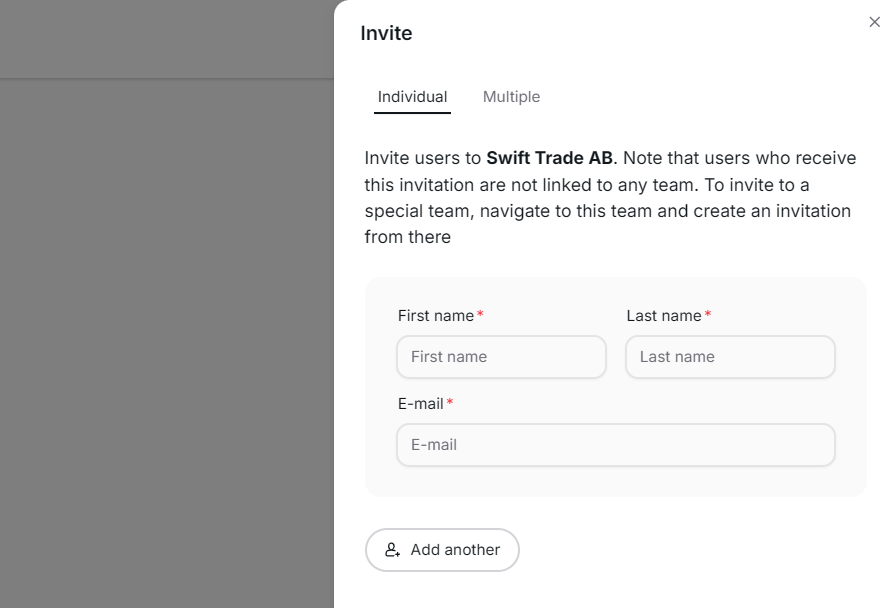
Task: Click the E-mail field label
Action: [421, 403]
